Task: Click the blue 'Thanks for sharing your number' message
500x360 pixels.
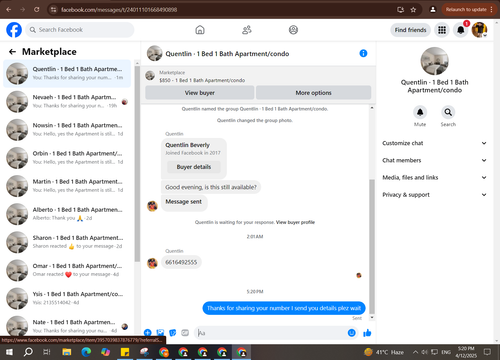Action: point(284,308)
